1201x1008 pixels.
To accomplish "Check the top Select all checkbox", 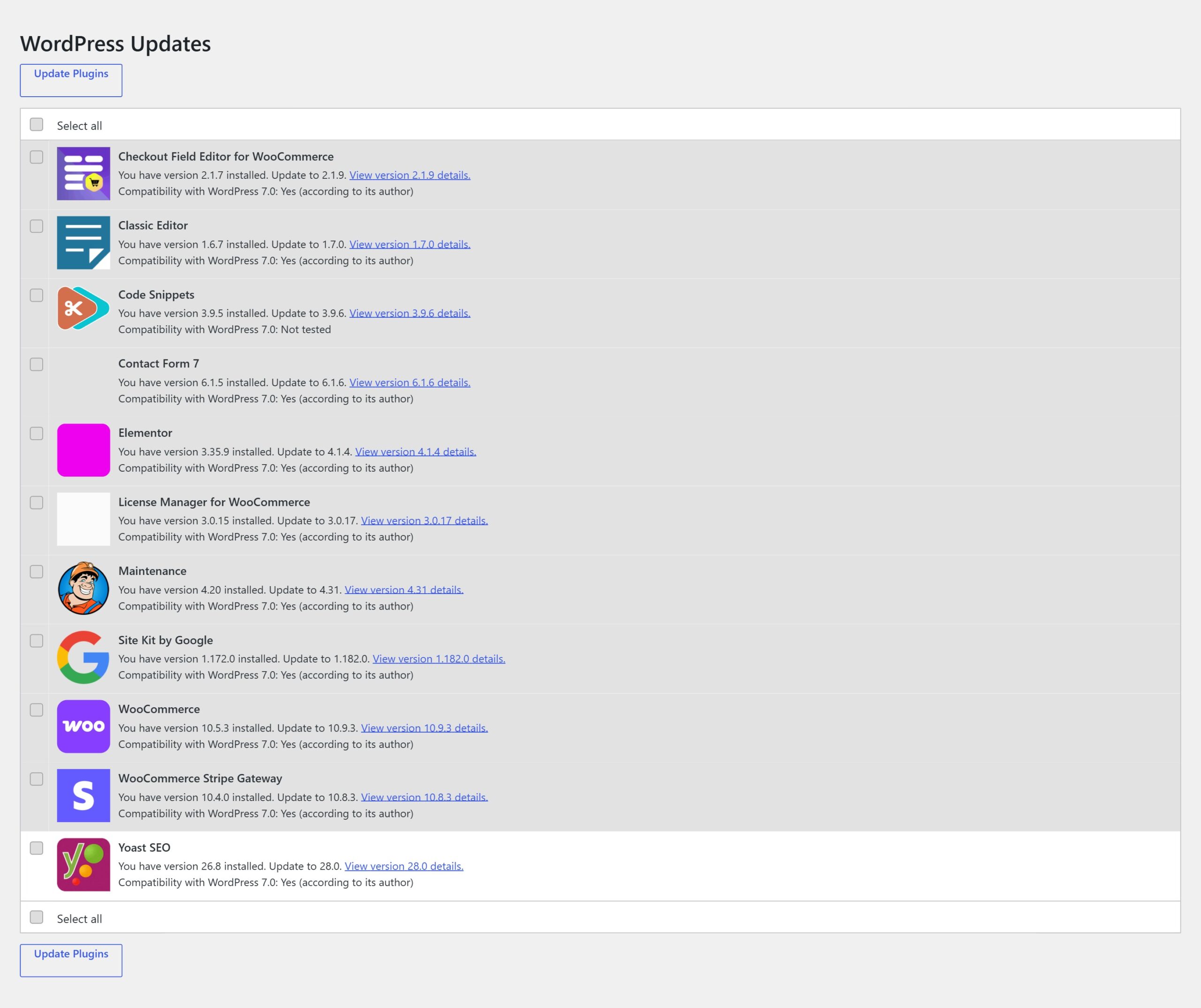I will [x=37, y=125].
